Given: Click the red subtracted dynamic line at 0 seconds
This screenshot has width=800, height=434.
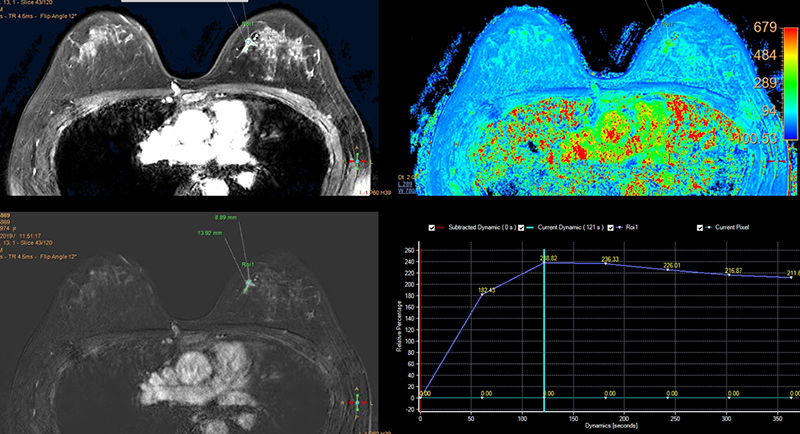Looking at the screenshot, I should coord(422,320).
